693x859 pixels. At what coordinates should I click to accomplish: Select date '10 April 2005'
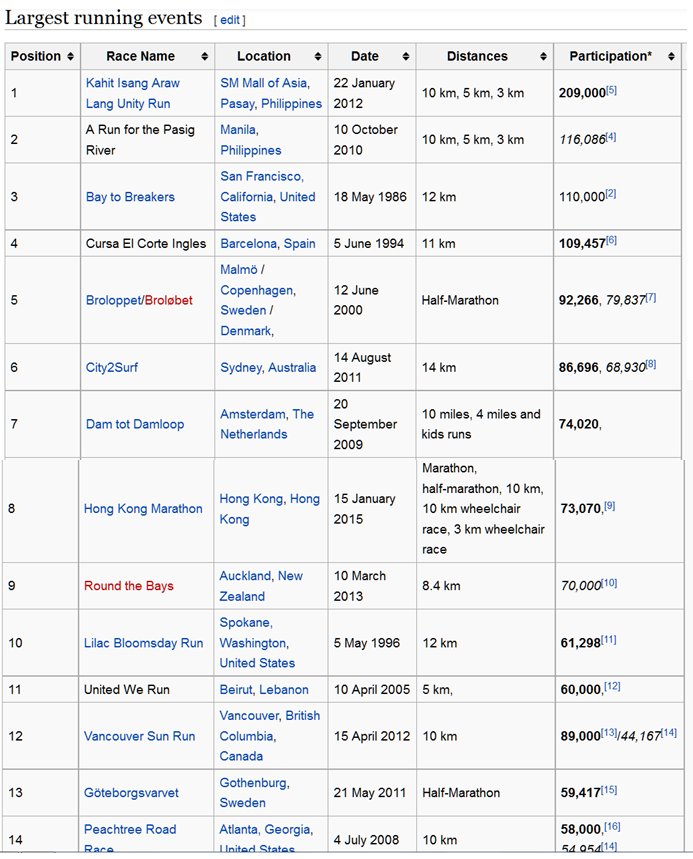(372, 690)
